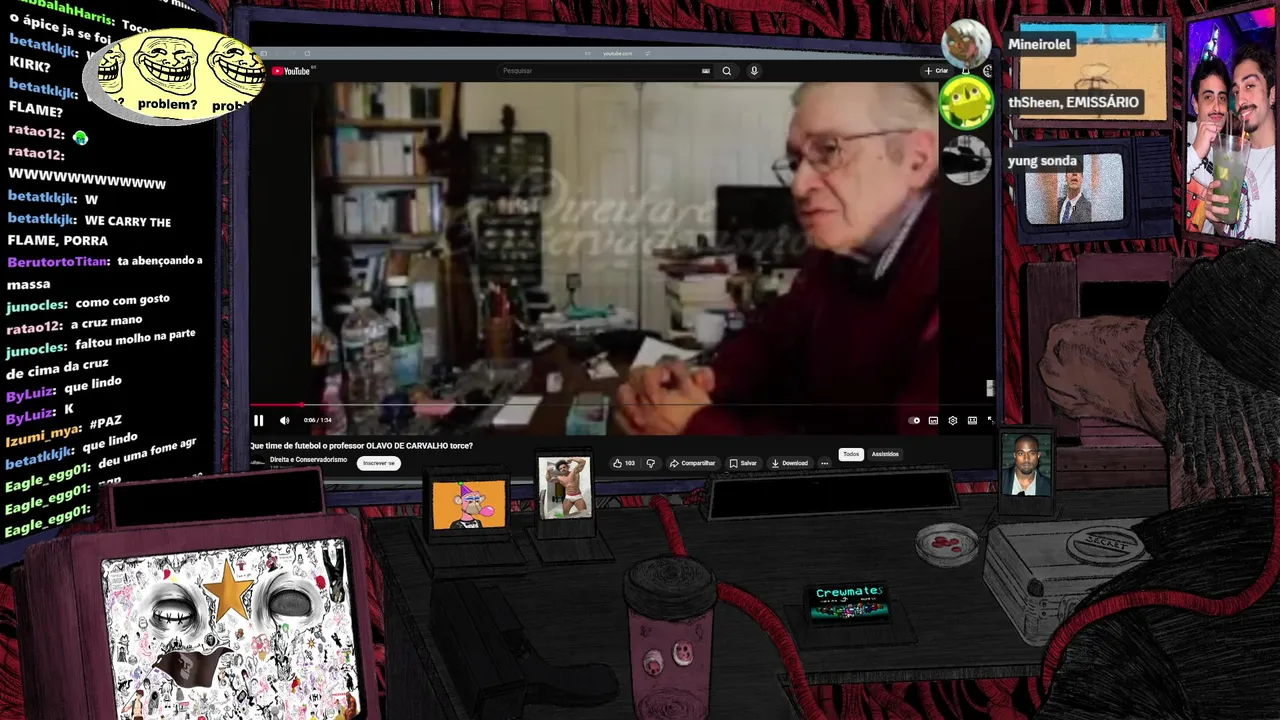
Task: Click the ape picture frame on the desk
Action: click(x=469, y=504)
